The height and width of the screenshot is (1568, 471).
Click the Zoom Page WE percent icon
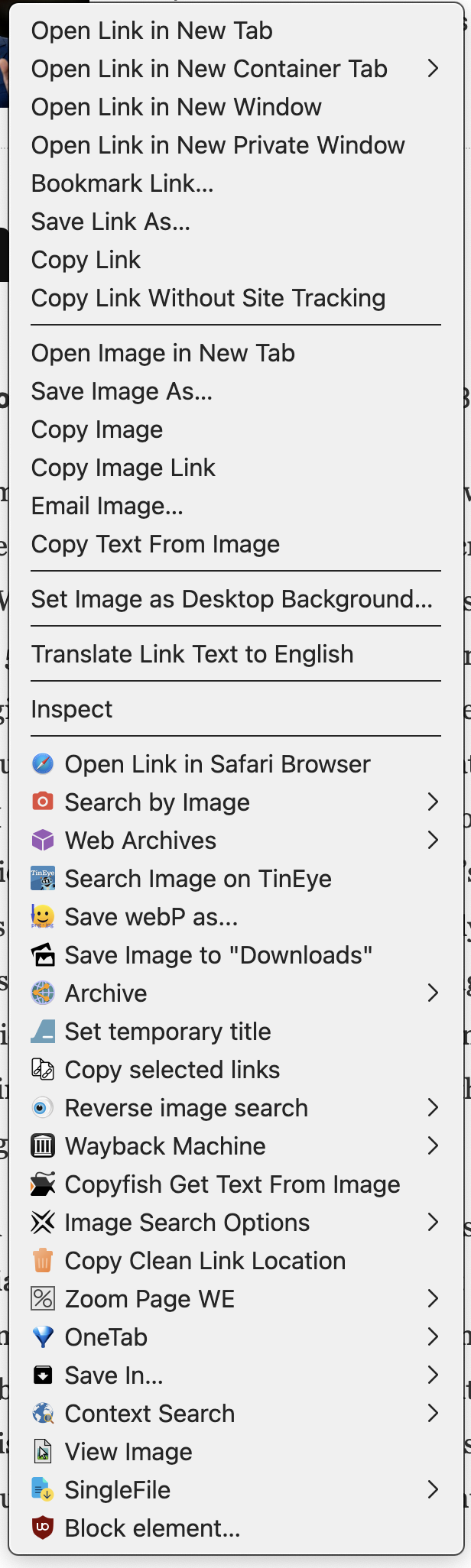pyautogui.click(x=43, y=1299)
